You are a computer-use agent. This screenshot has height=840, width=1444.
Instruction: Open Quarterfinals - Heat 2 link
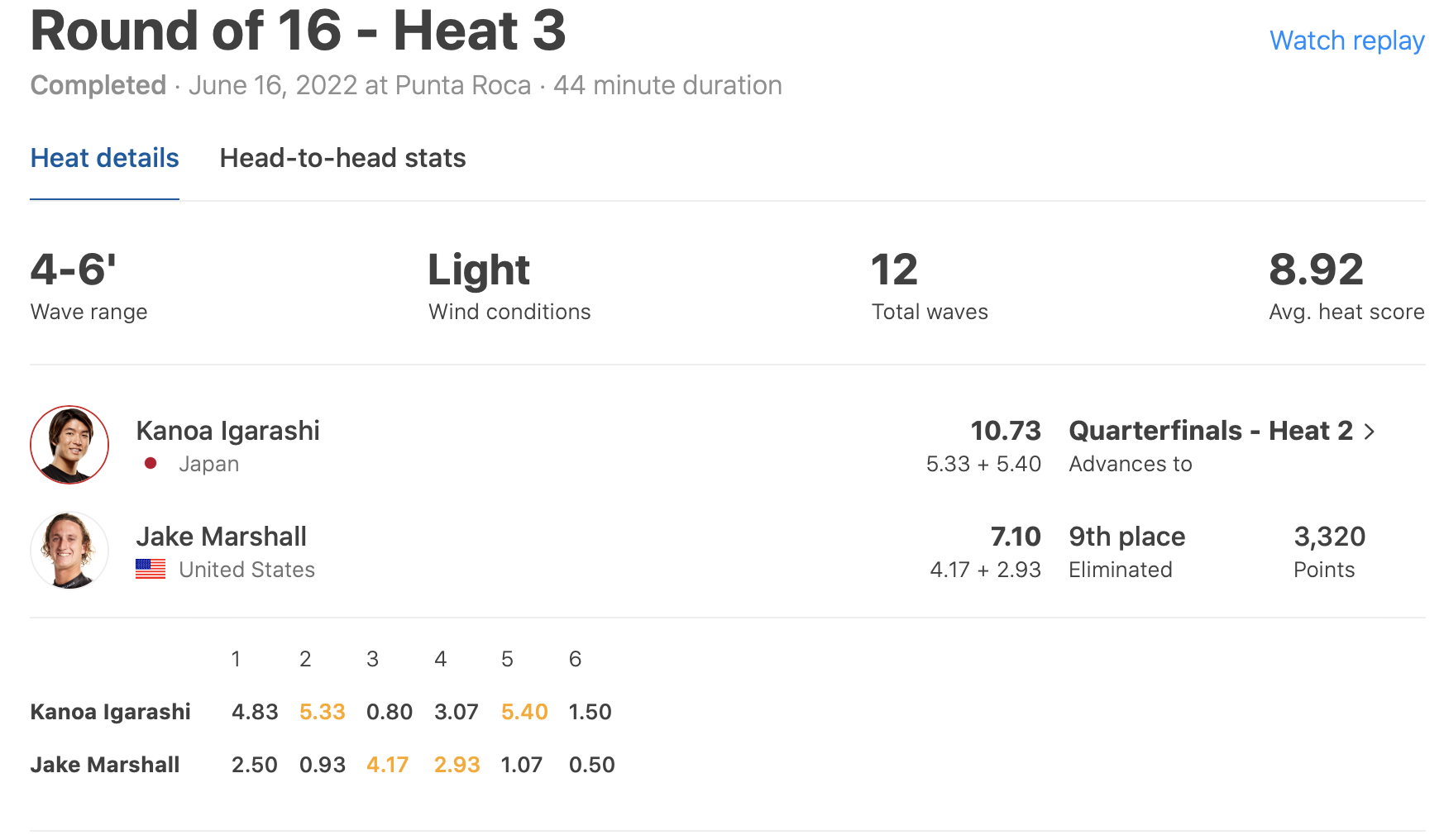[x=1210, y=431]
